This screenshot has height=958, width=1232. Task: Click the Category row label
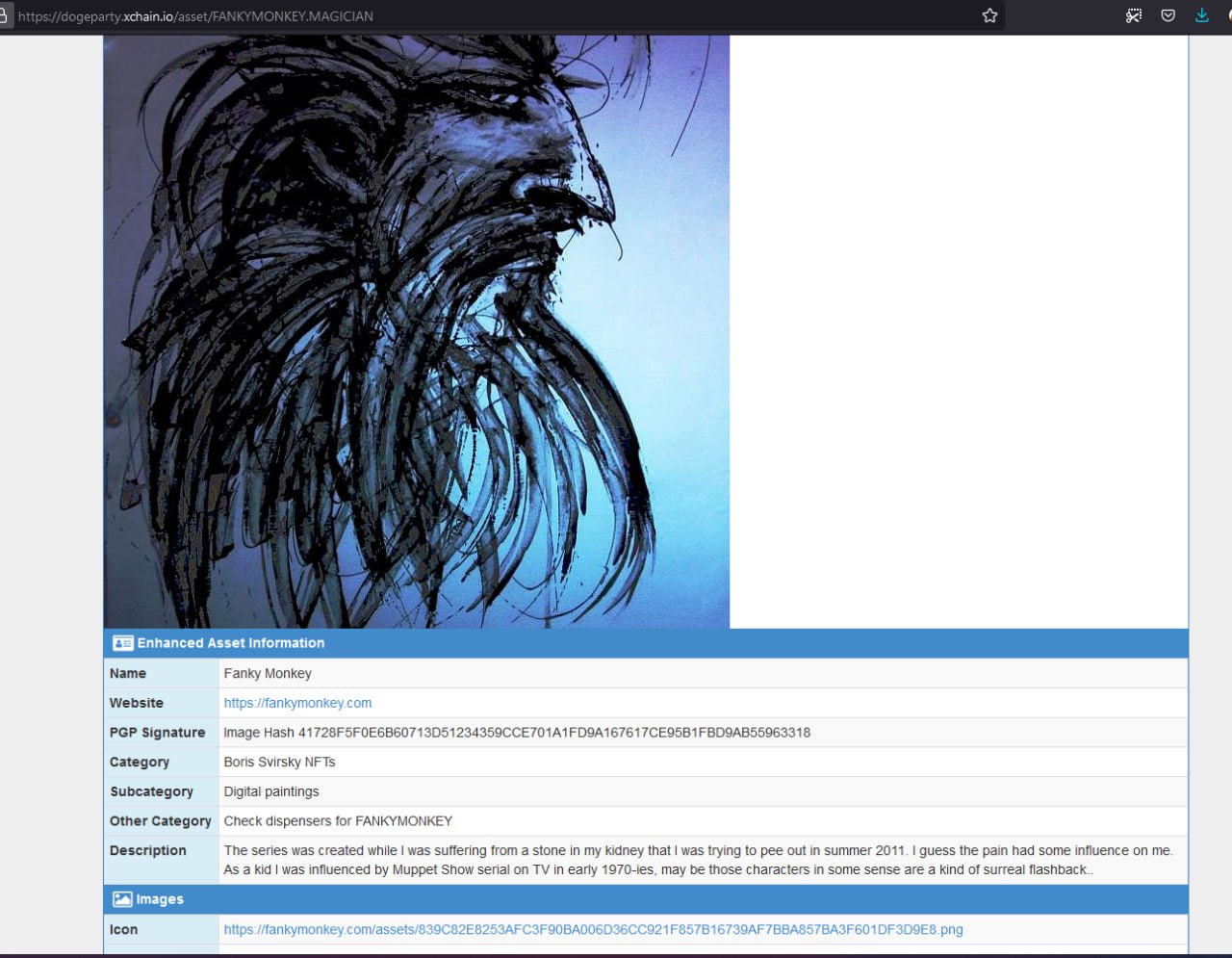point(140,762)
